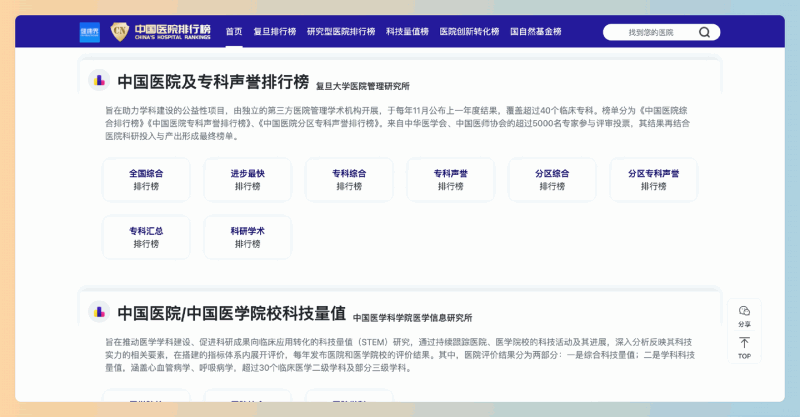Open the 首页 nav tab
Image resolution: width=800 pixels, height=417 pixels.
pos(234,32)
